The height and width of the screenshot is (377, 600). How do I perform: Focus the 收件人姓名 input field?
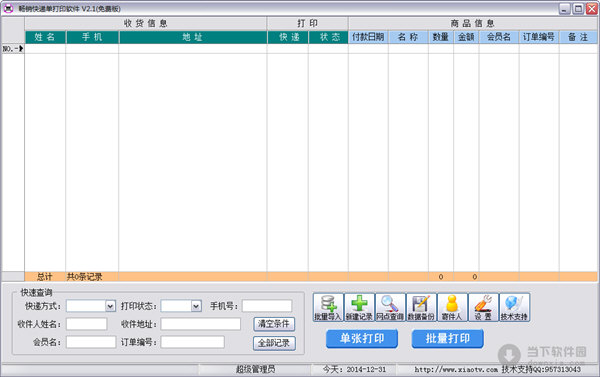coord(86,324)
